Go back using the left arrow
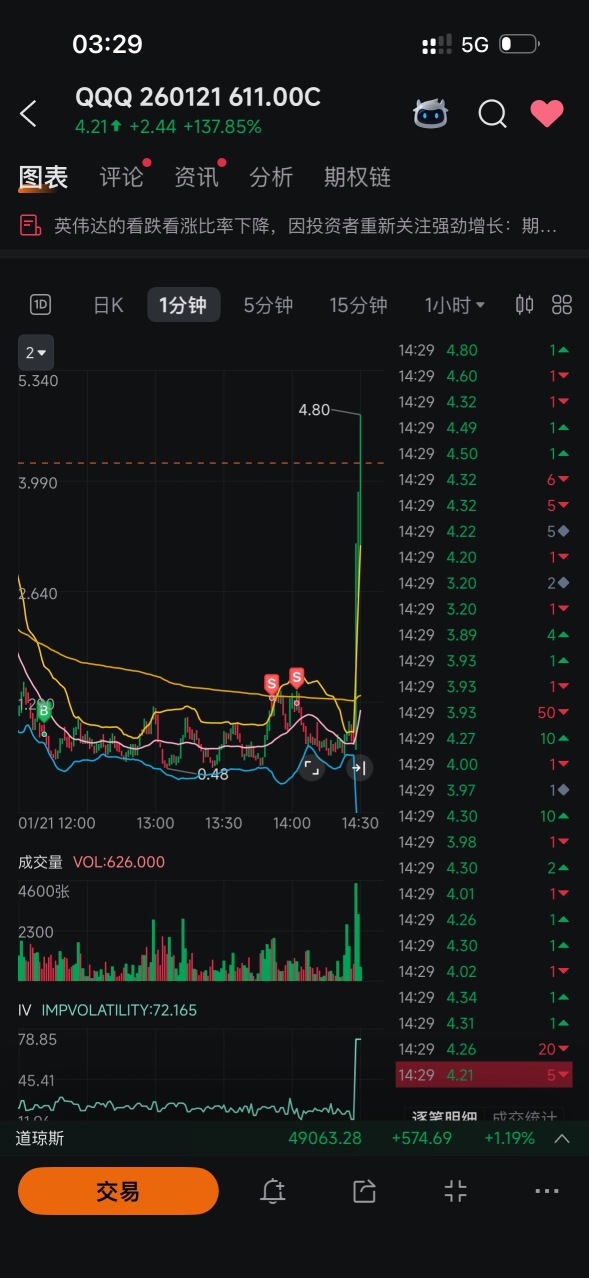589x1278 pixels. pos(28,114)
